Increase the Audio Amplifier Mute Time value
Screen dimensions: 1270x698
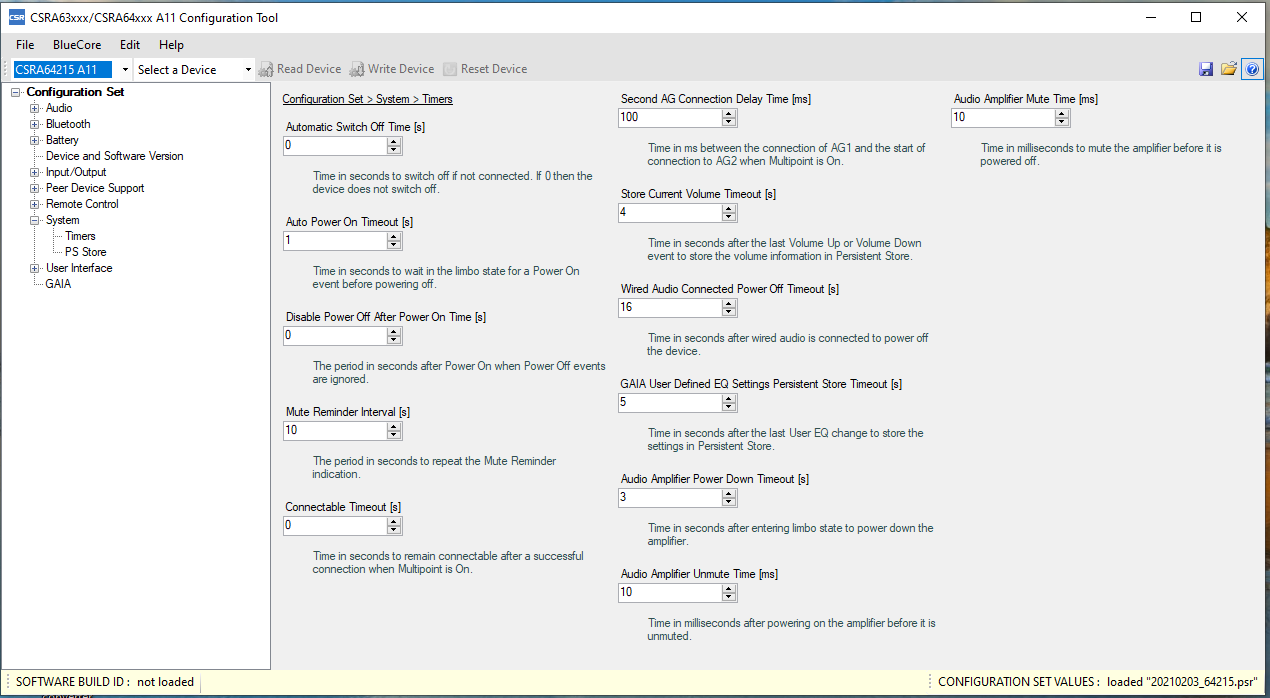click(1062, 113)
